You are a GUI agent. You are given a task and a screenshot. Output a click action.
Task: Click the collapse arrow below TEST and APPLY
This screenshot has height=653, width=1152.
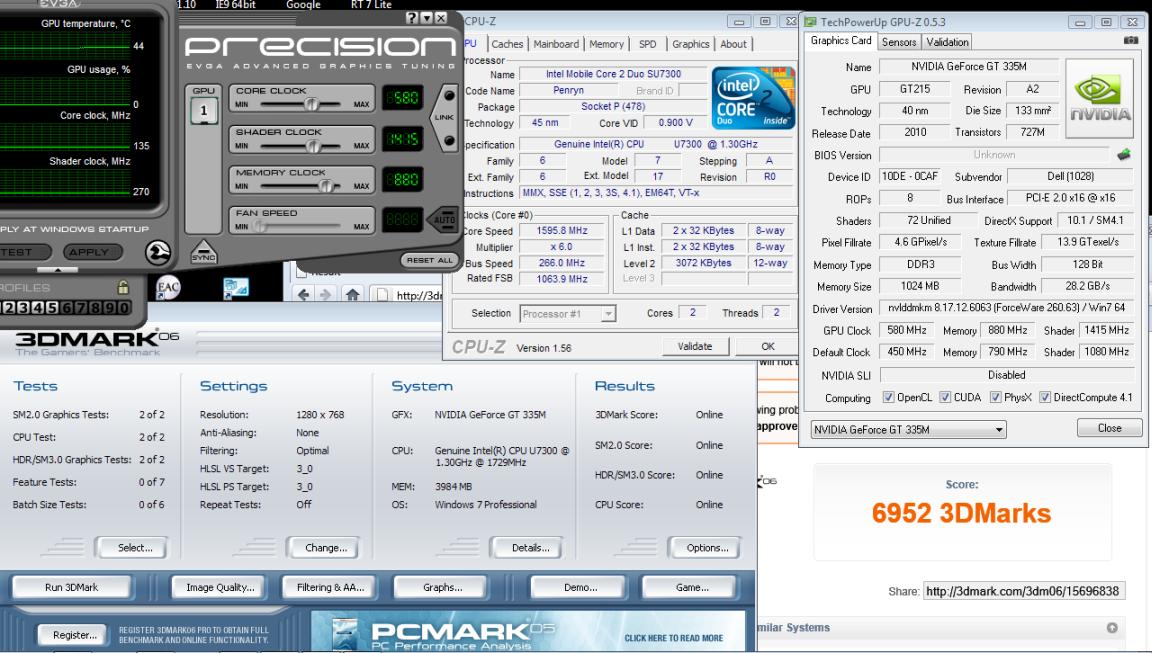tap(57, 270)
